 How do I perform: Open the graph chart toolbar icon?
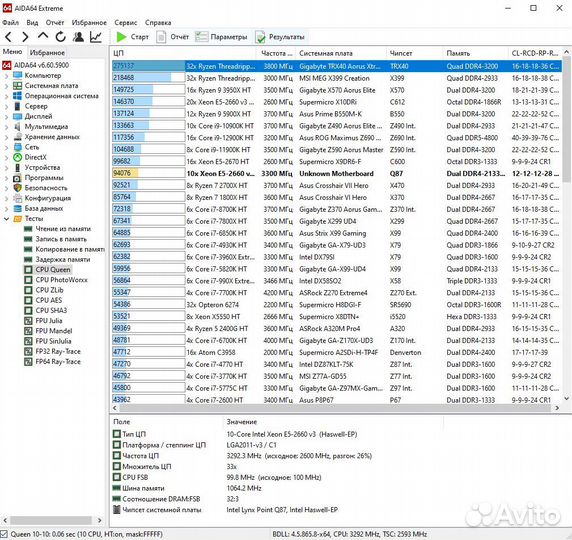point(96,36)
